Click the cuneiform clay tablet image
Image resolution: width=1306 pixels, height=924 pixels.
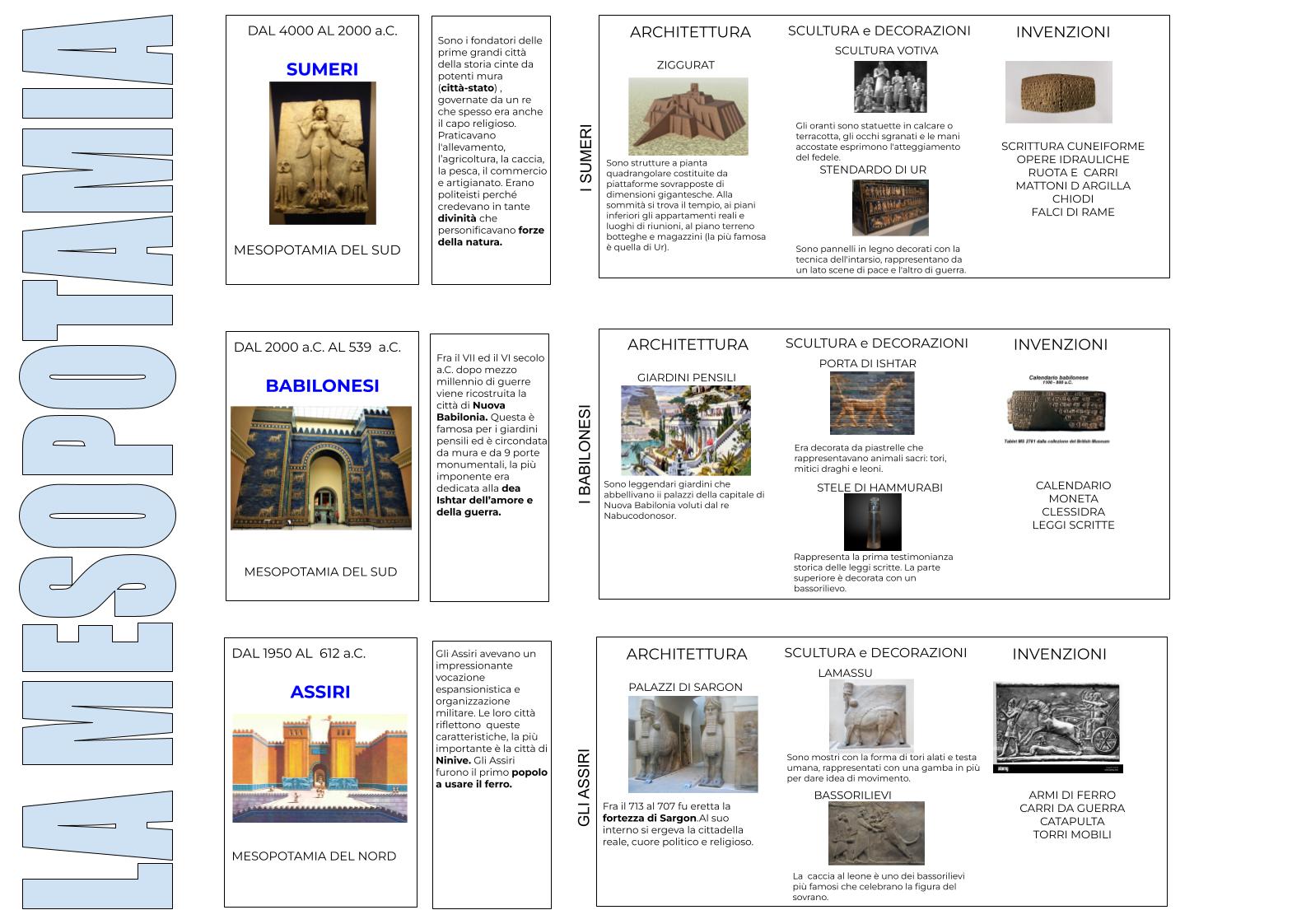point(1058,92)
